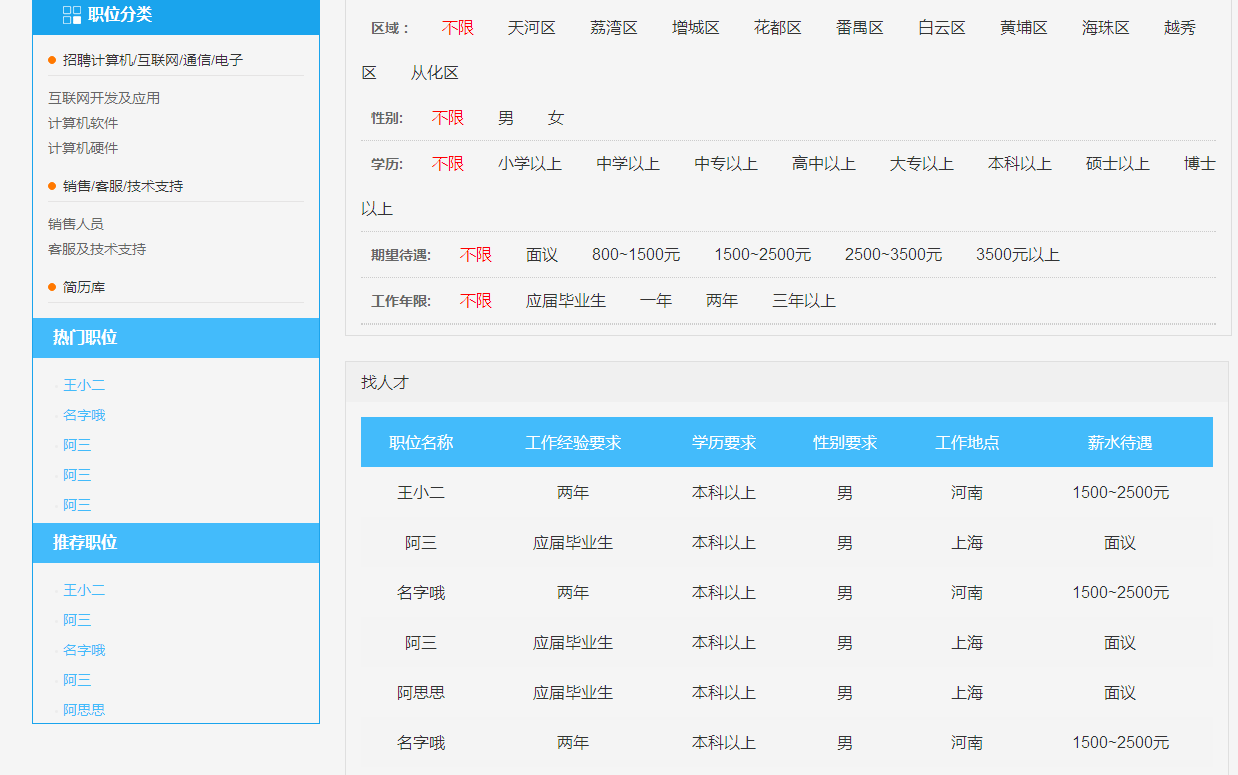Select 天河区 in the 区域 filter

(x=531, y=28)
